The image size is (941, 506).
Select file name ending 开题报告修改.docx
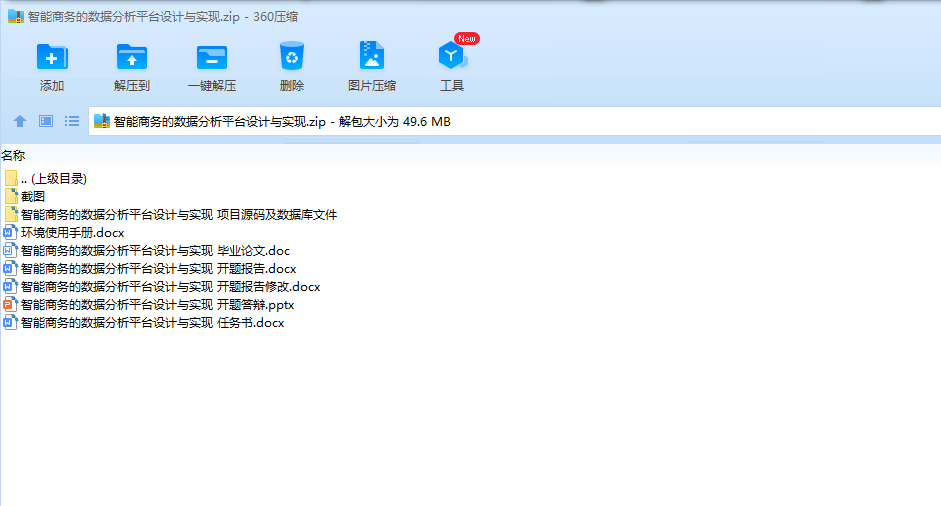pyautogui.click(x=170, y=286)
